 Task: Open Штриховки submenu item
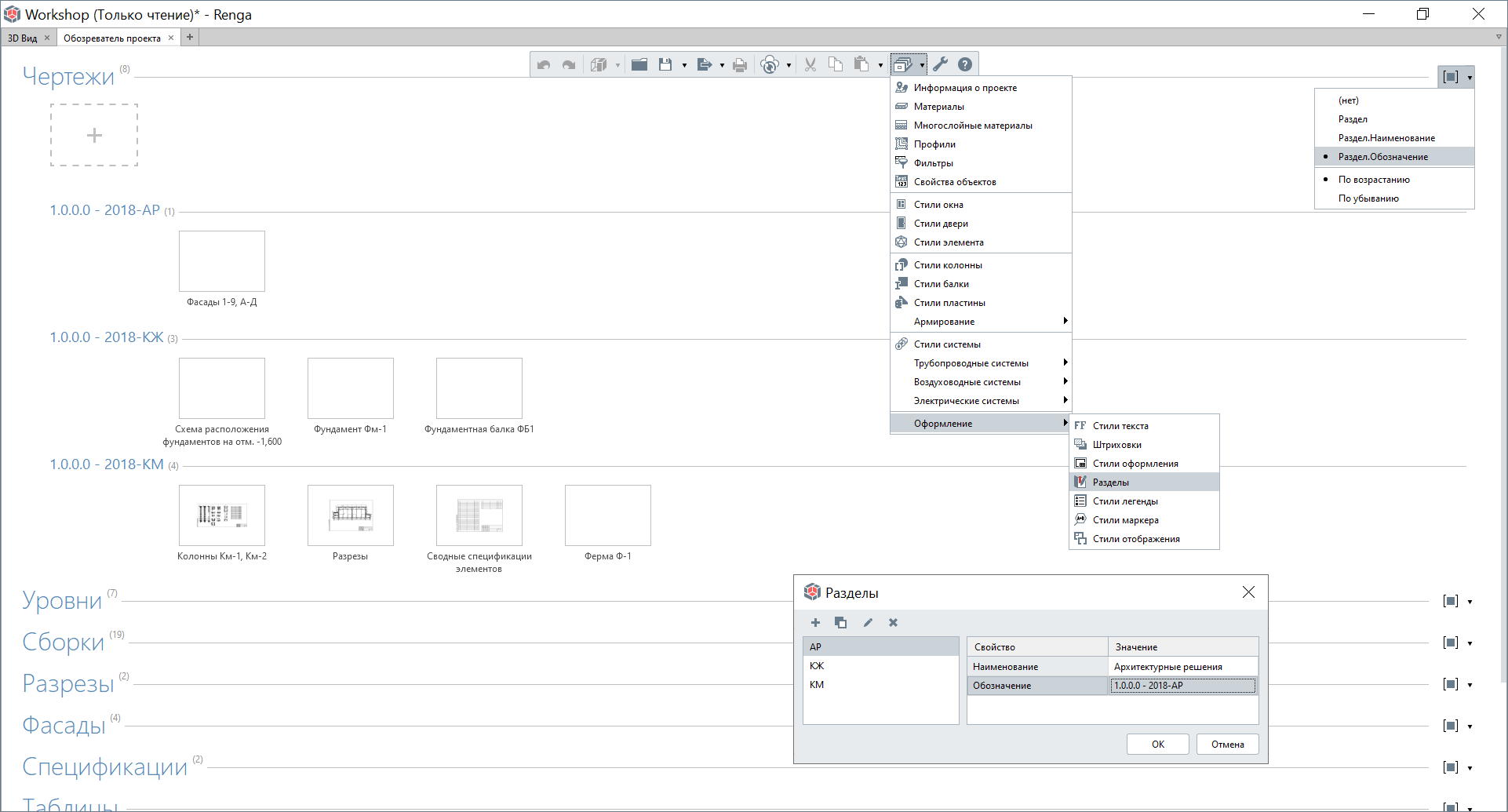click(x=1144, y=445)
